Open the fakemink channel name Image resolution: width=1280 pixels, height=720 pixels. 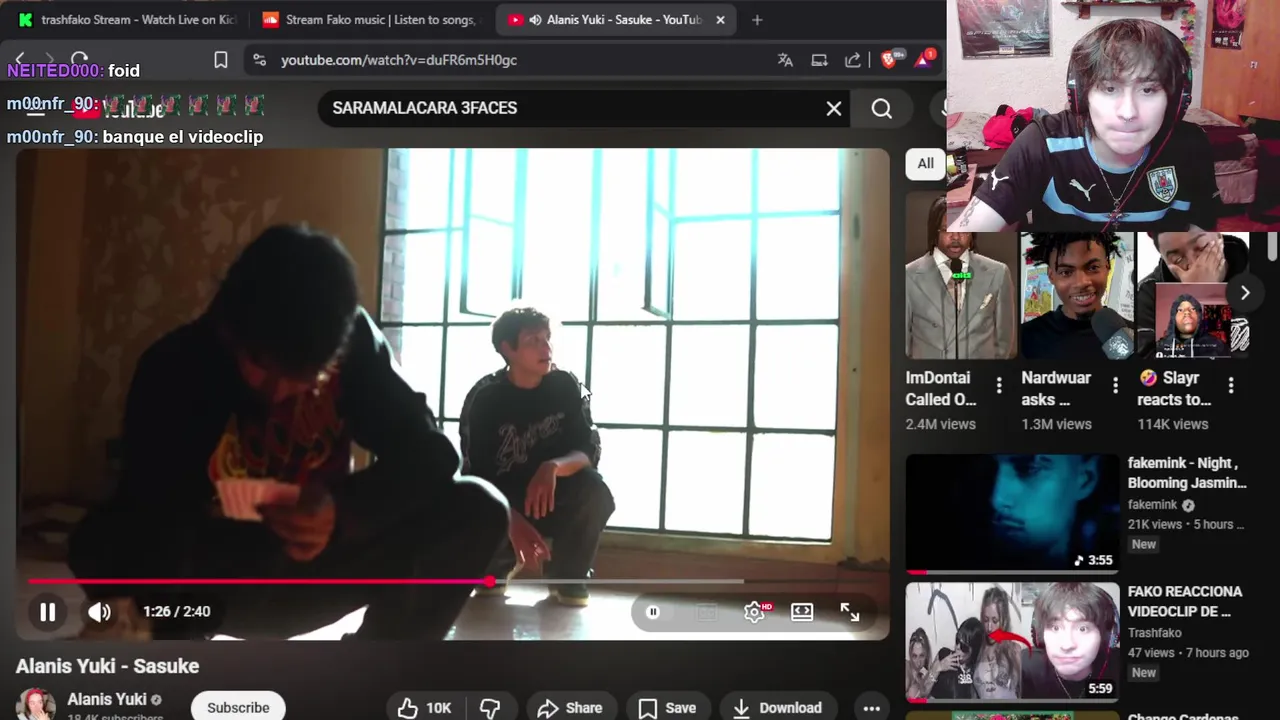click(x=1153, y=505)
